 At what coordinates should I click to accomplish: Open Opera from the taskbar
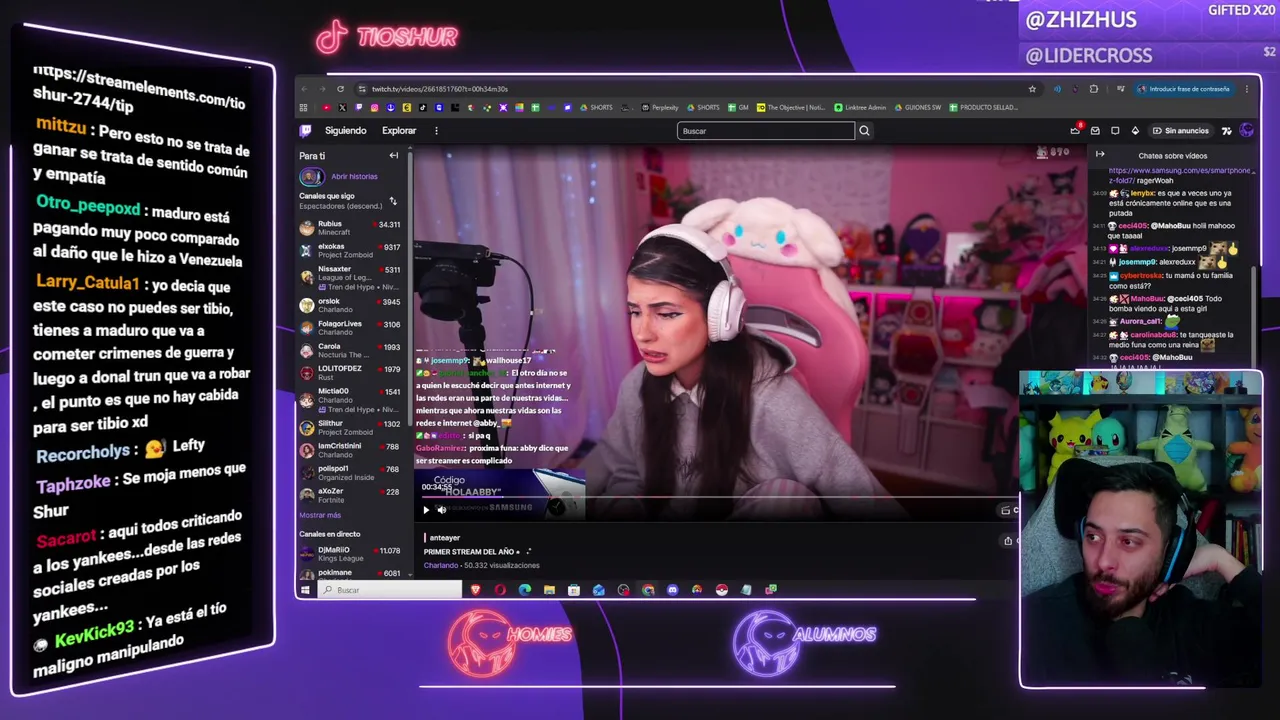(500, 590)
